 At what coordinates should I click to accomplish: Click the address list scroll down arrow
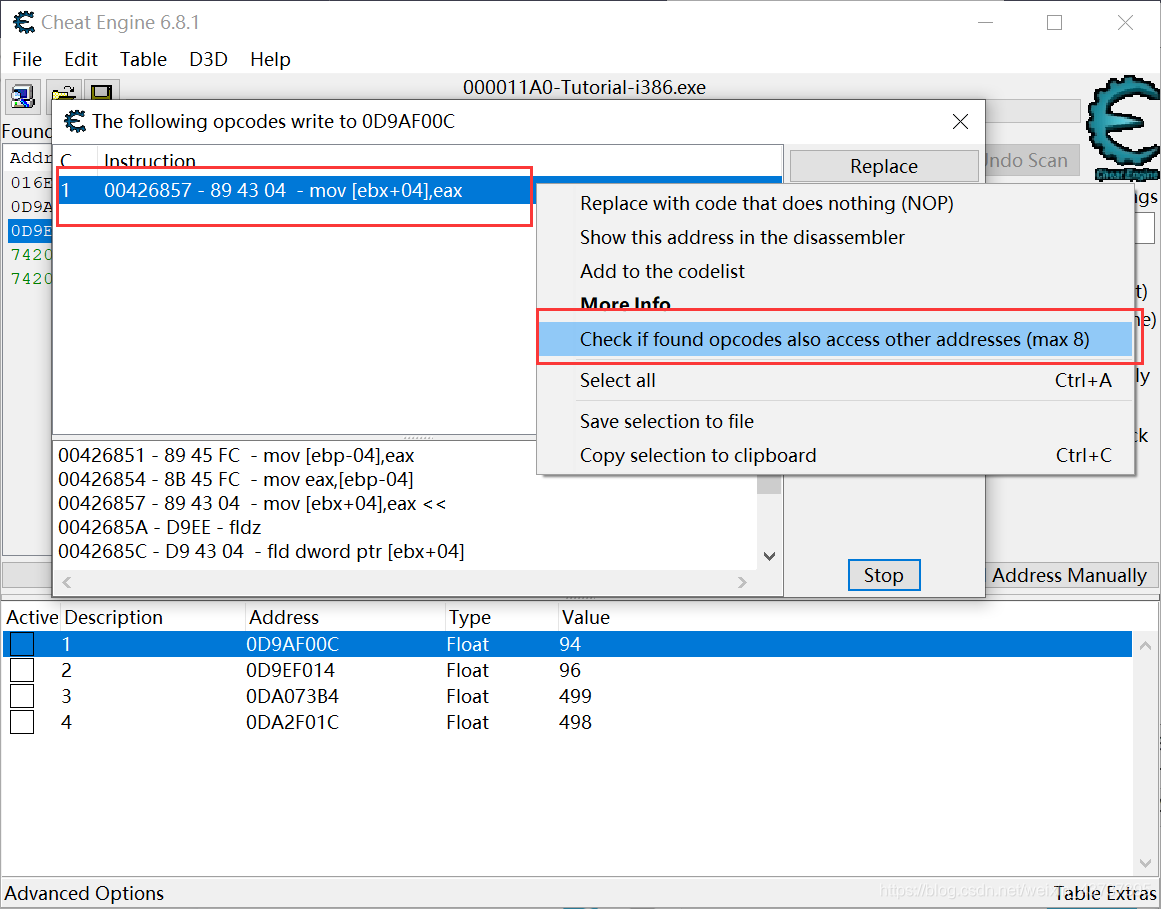1145,864
